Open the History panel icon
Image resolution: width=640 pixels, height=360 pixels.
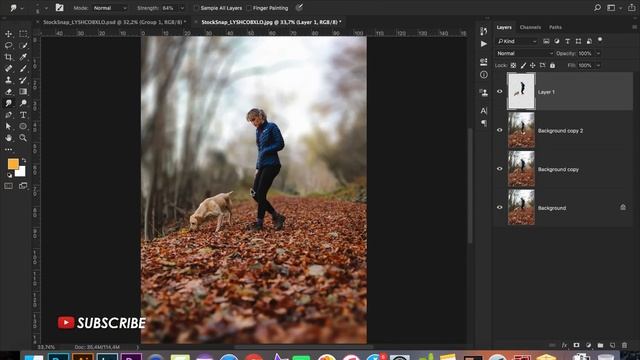(x=484, y=31)
